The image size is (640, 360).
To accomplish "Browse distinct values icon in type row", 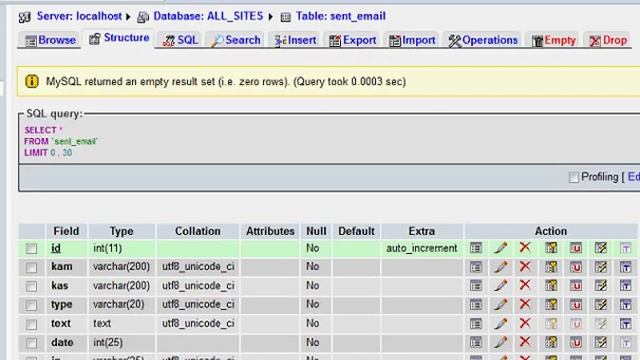I will pos(476,304).
